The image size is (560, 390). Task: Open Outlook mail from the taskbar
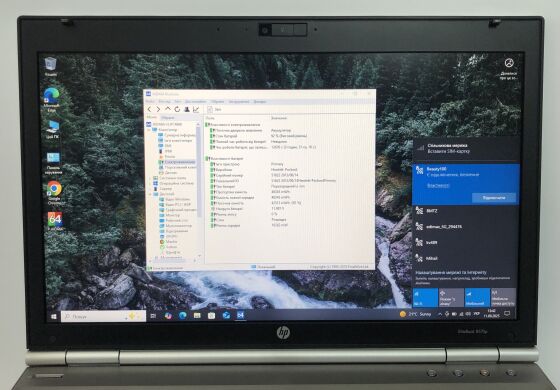tap(226, 316)
